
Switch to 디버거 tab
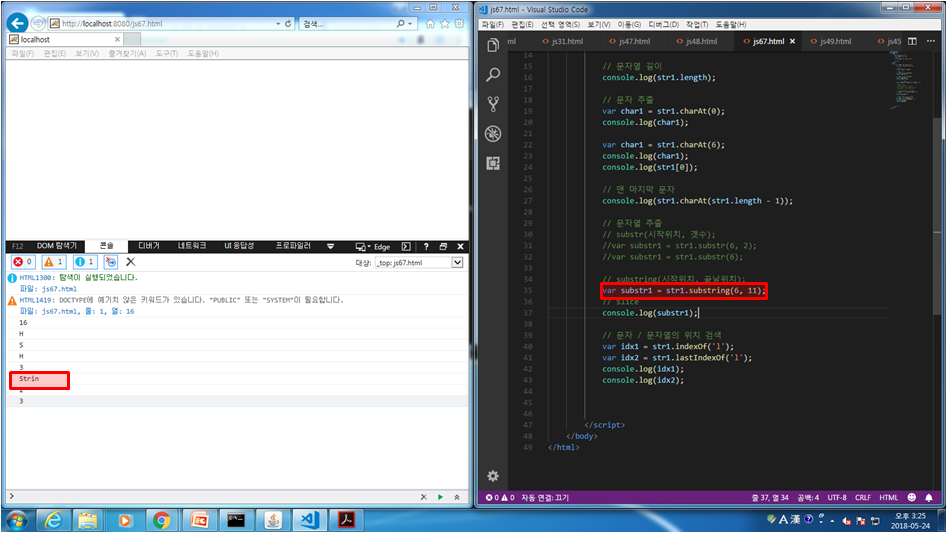tap(149, 246)
